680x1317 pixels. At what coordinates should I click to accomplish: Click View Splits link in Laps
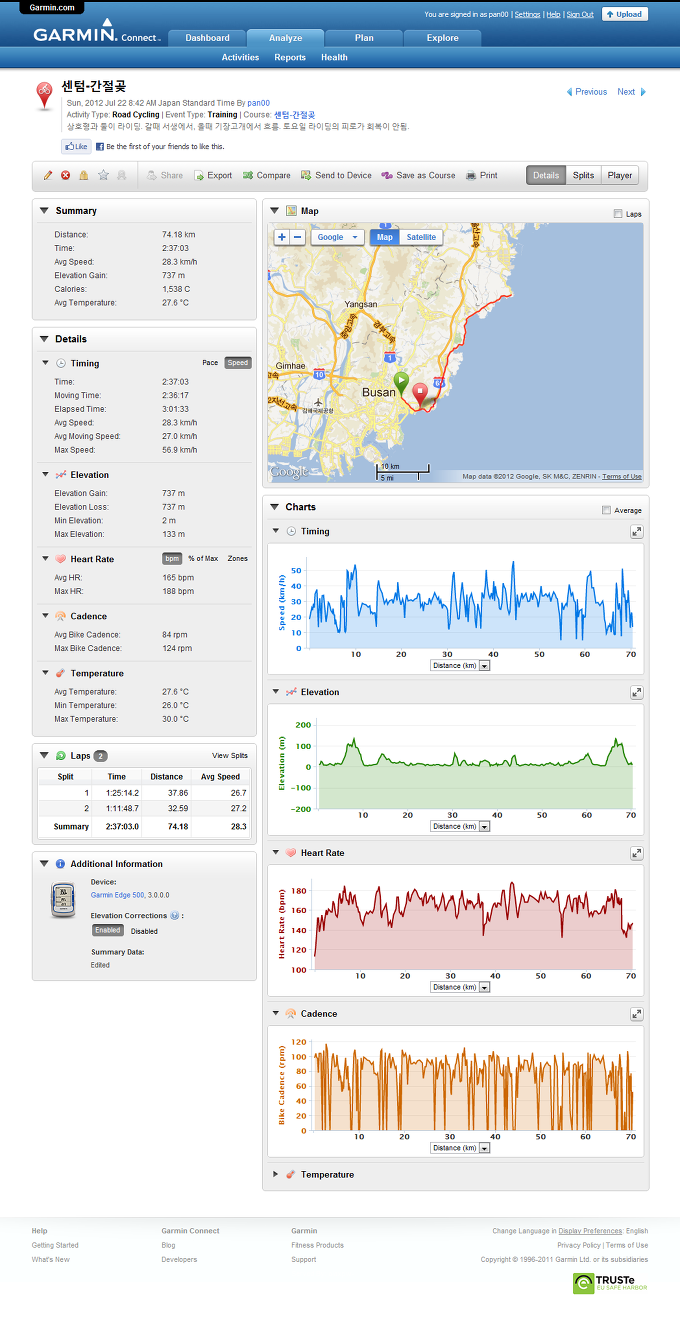coord(229,755)
